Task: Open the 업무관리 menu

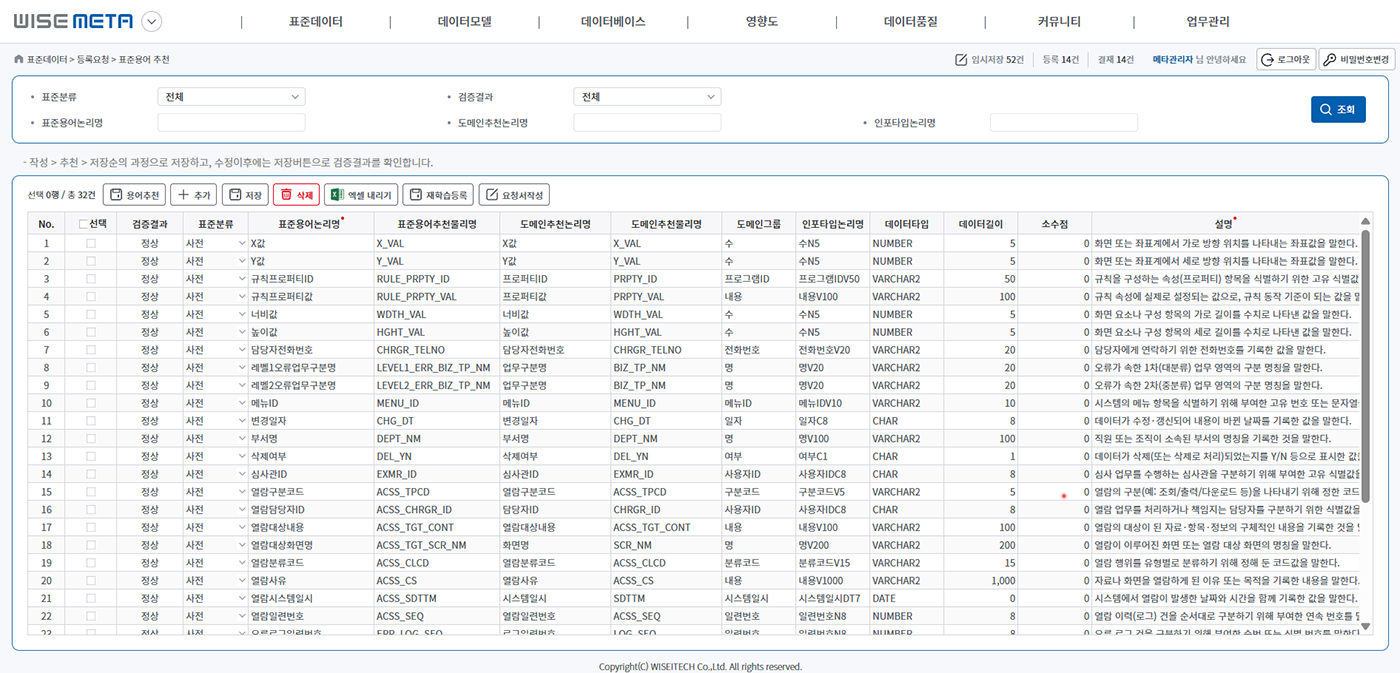Action: point(1208,21)
